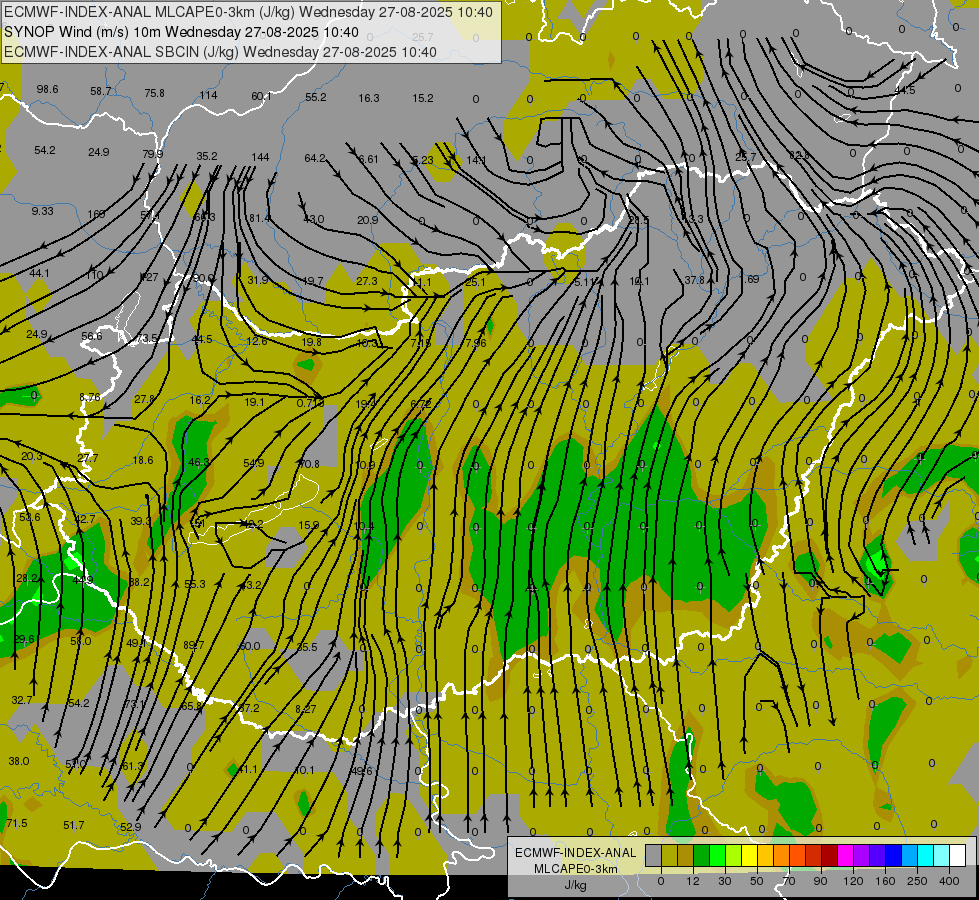Screen dimensions: 979x900
Task: Click the brownish-olive swatch left of 12
Action: point(686,856)
